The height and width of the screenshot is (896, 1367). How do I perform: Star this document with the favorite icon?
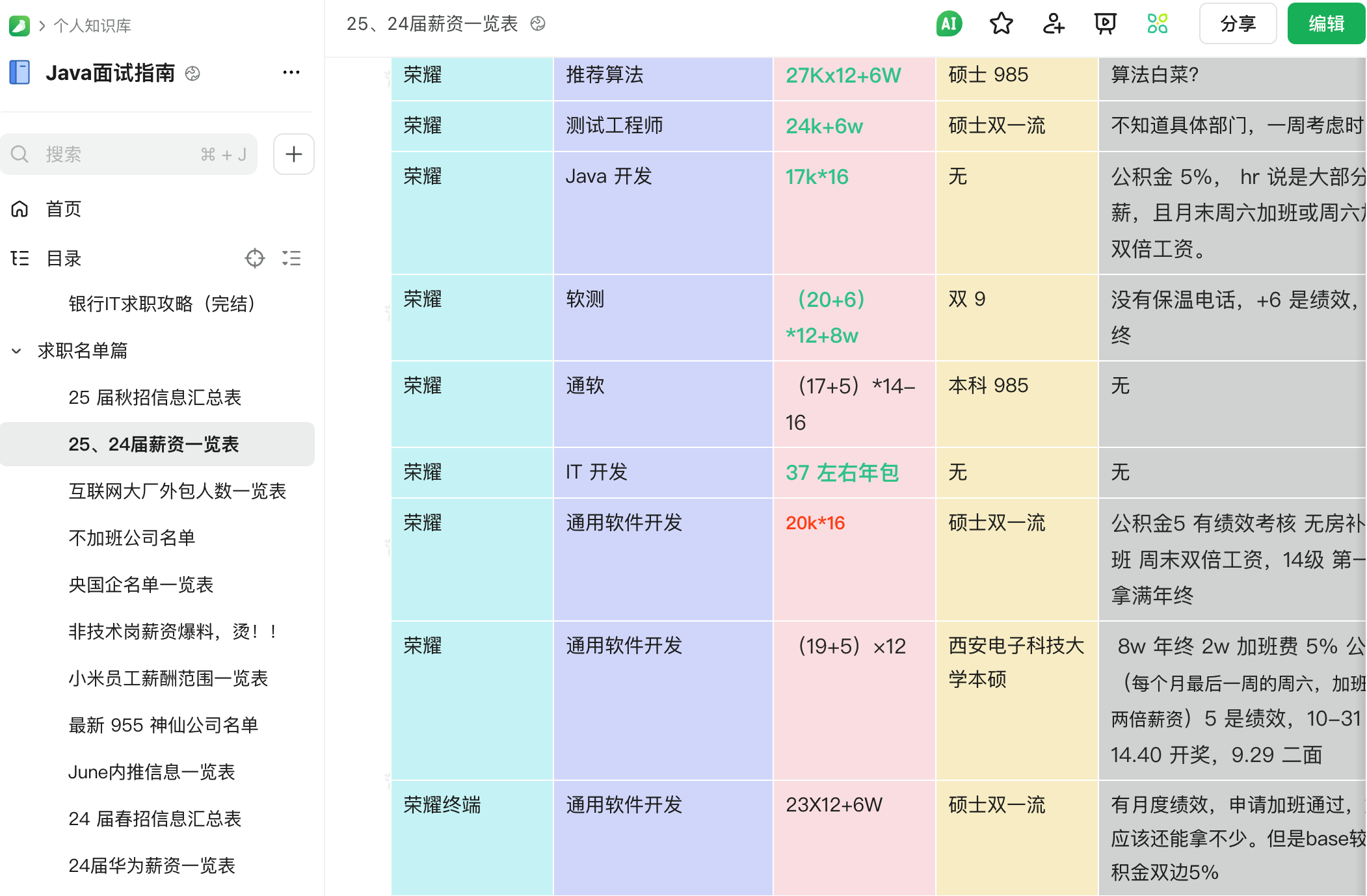pyautogui.click(x=1001, y=24)
